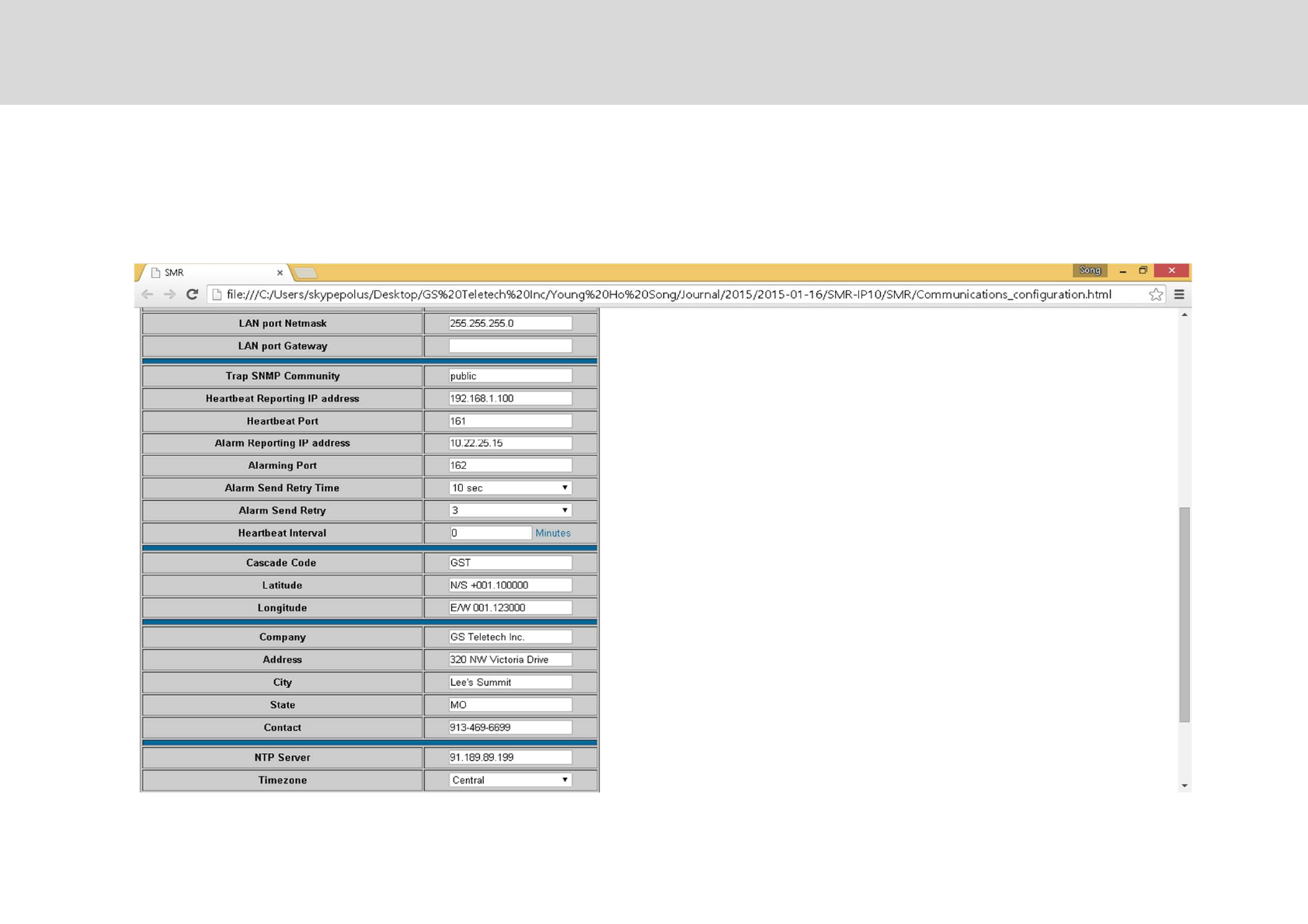Viewport: 1308px width, 924px height.
Task: Click the "Trap SNMP Community" label
Action: [x=283, y=376]
